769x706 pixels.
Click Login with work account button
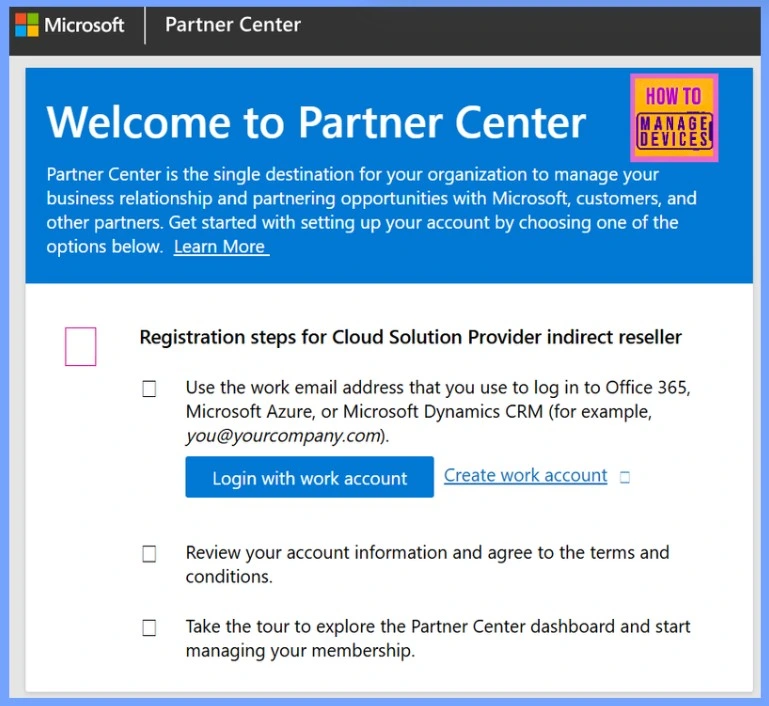309,477
